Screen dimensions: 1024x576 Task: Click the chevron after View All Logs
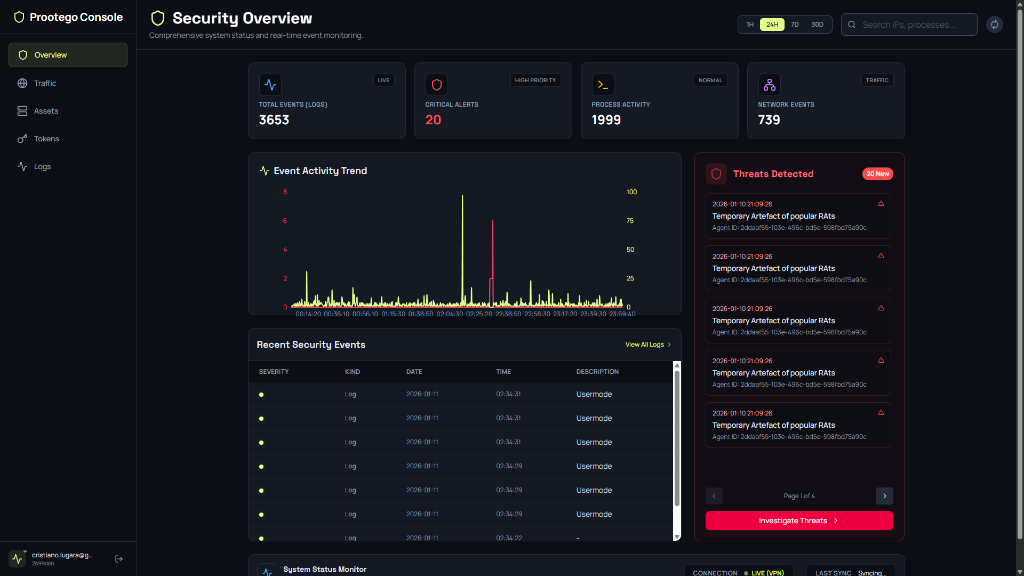[x=667, y=344]
